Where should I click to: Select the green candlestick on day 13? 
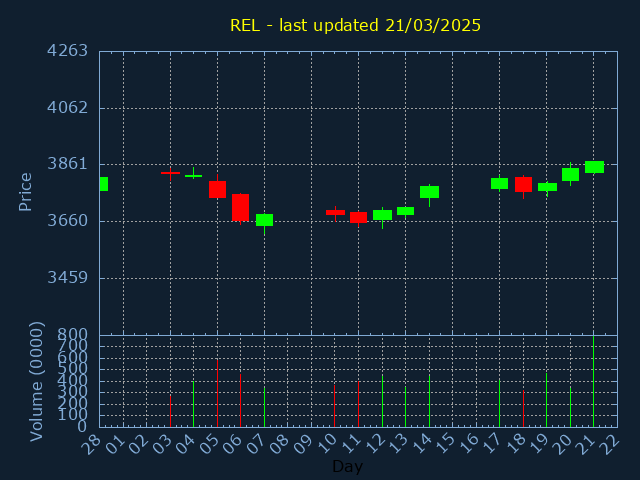click(x=405, y=211)
